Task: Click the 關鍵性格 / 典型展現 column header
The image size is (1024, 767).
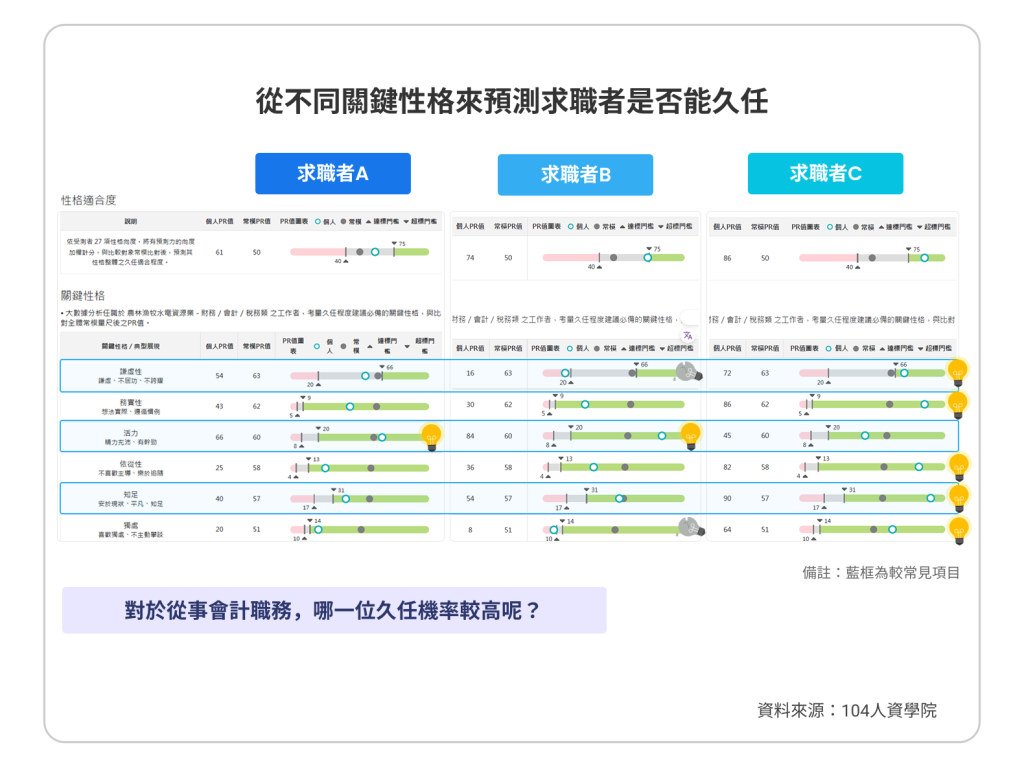Action: coord(131,346)
